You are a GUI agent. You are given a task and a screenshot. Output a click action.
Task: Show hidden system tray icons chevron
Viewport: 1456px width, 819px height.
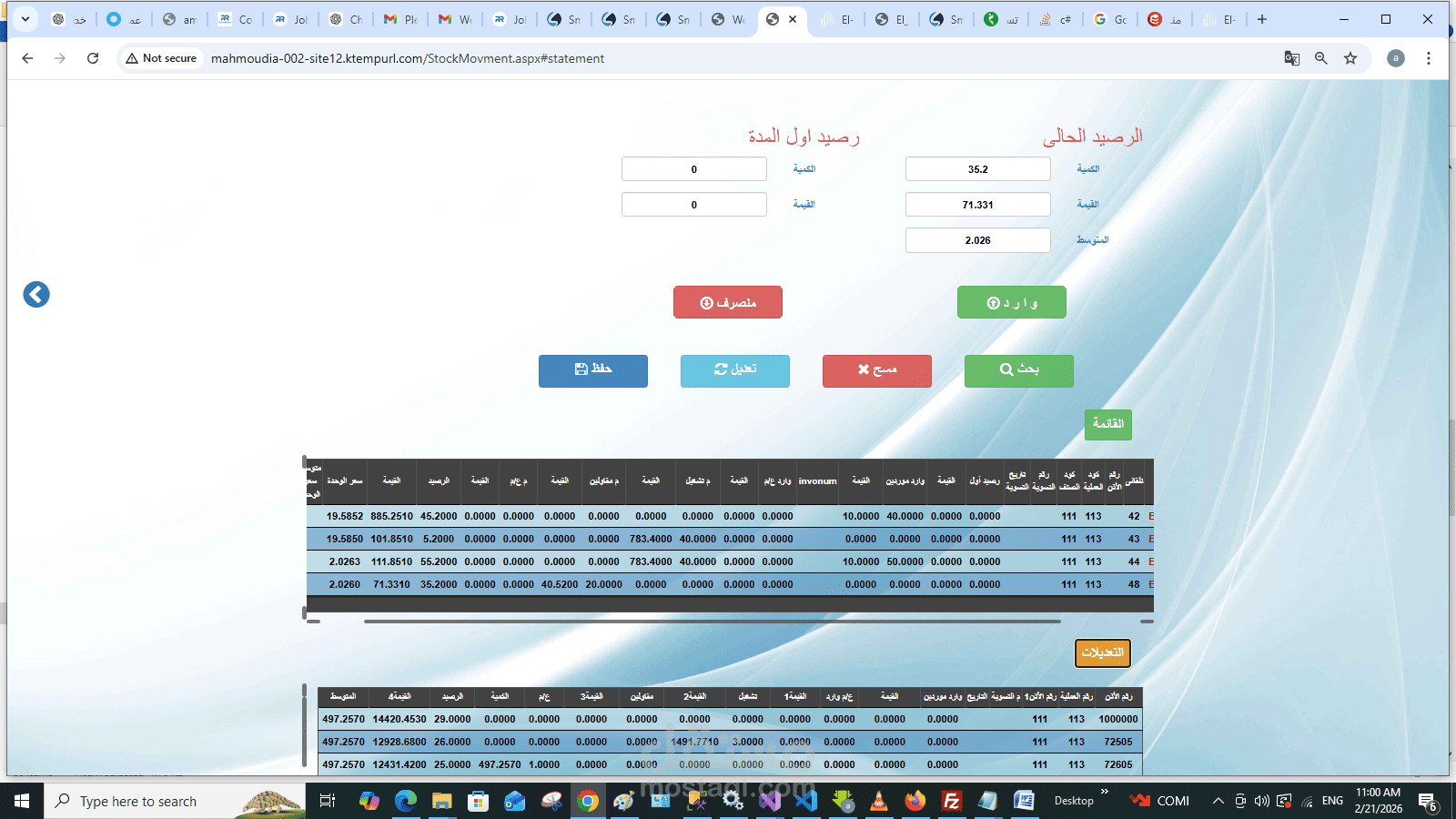[1218, 801]
